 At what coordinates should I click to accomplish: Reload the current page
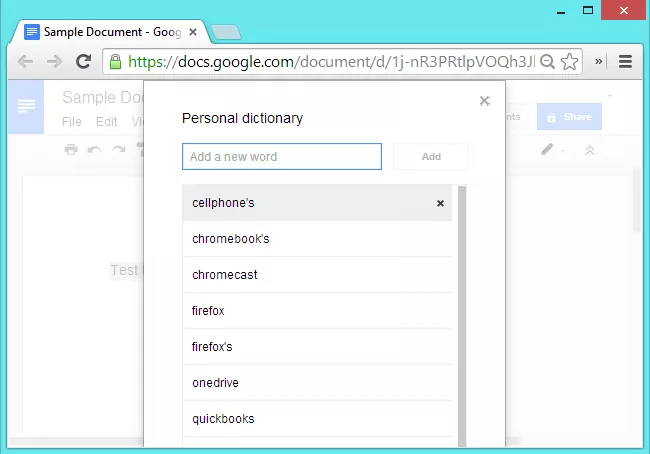(x=84, y=61)
